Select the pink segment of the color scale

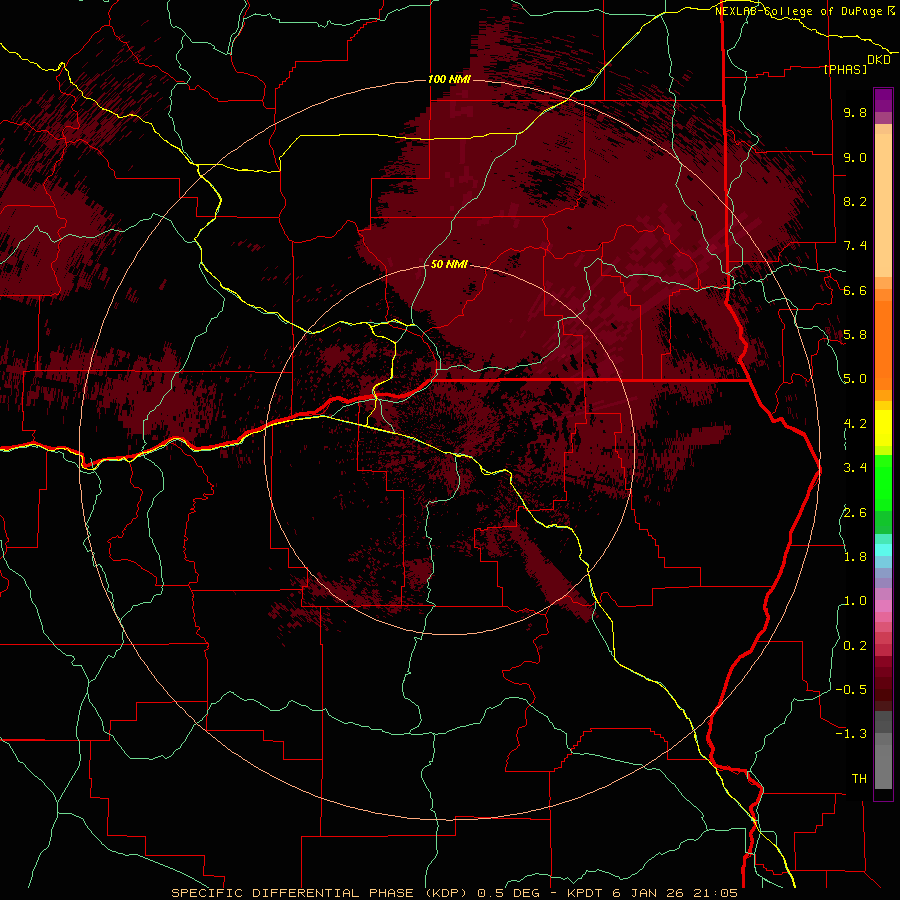click(x=883, y=605)
